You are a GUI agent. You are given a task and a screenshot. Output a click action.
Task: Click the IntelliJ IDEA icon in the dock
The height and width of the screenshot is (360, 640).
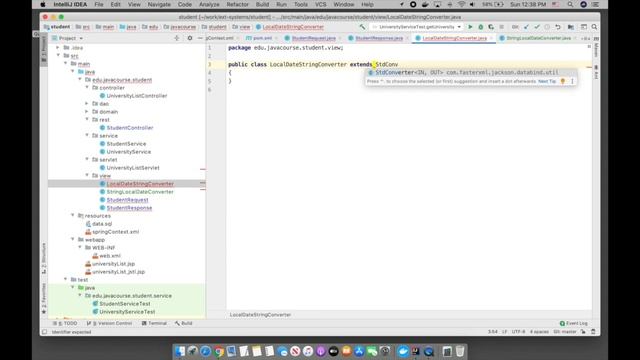416,351
